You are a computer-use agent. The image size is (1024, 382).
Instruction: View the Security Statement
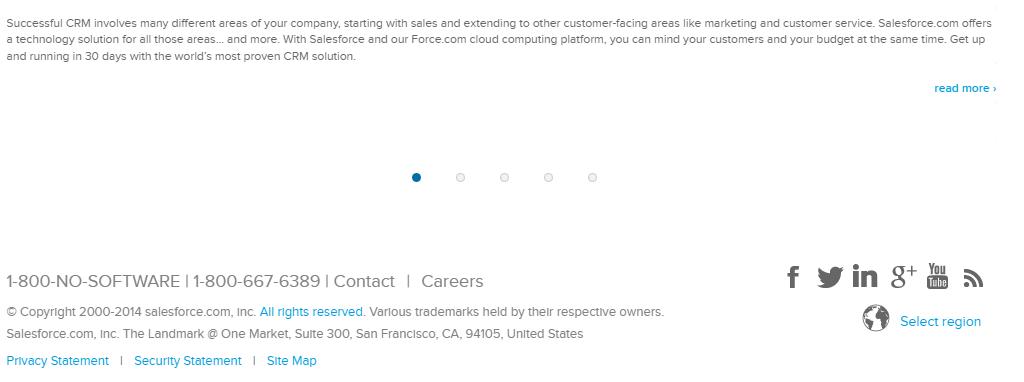[187, 360]
